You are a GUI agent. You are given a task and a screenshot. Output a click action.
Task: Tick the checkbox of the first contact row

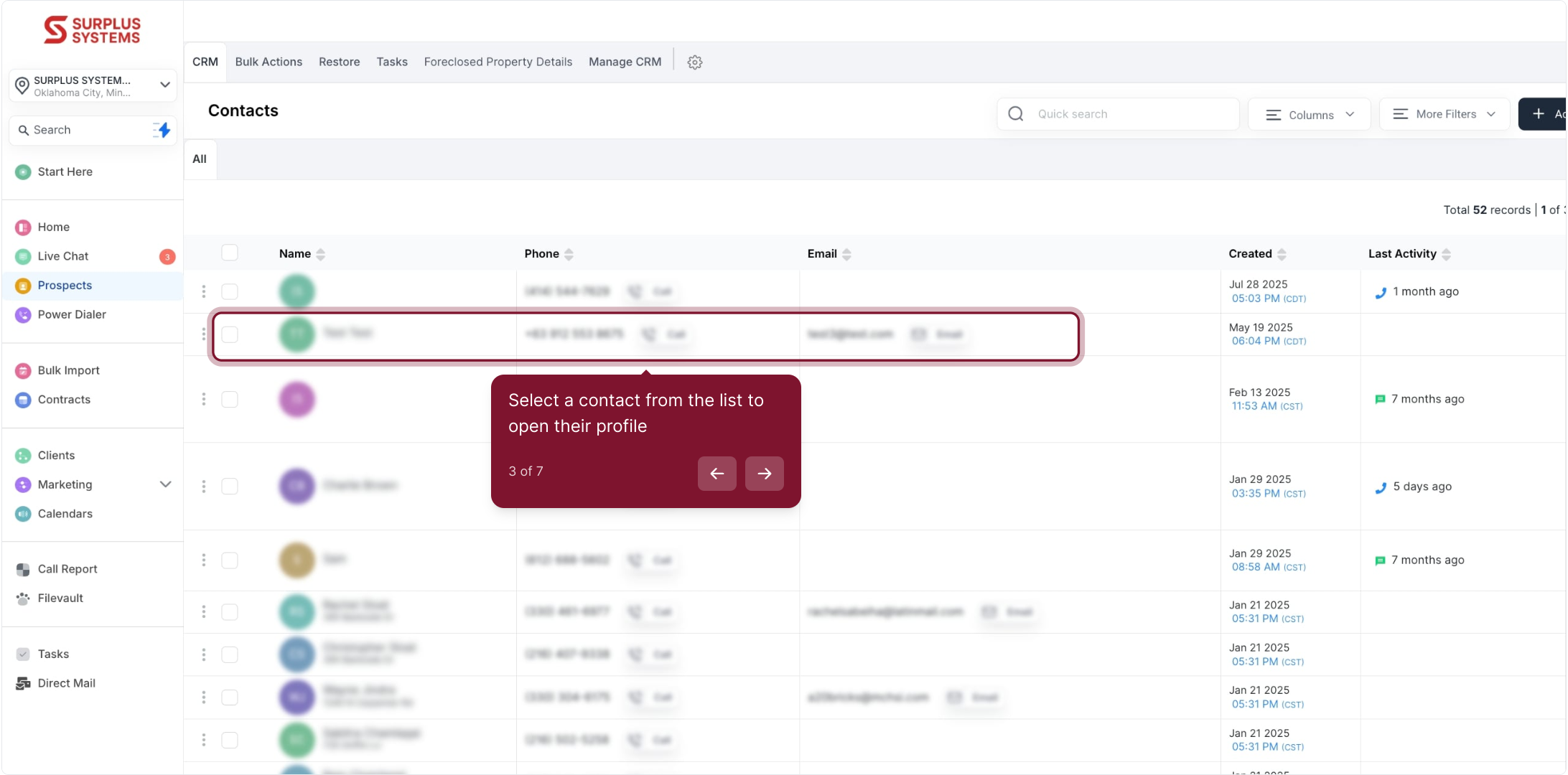(x=230, y=291)
